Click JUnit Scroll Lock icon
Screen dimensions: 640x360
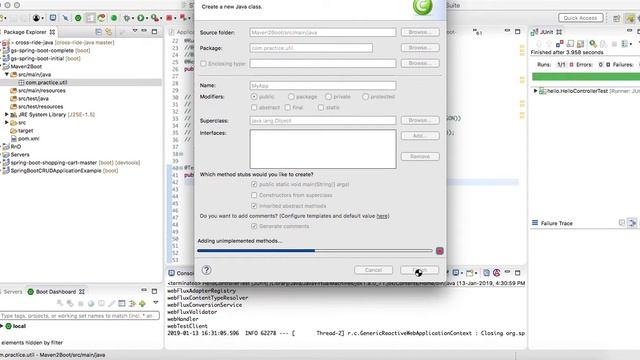click(x=570, y=44)
